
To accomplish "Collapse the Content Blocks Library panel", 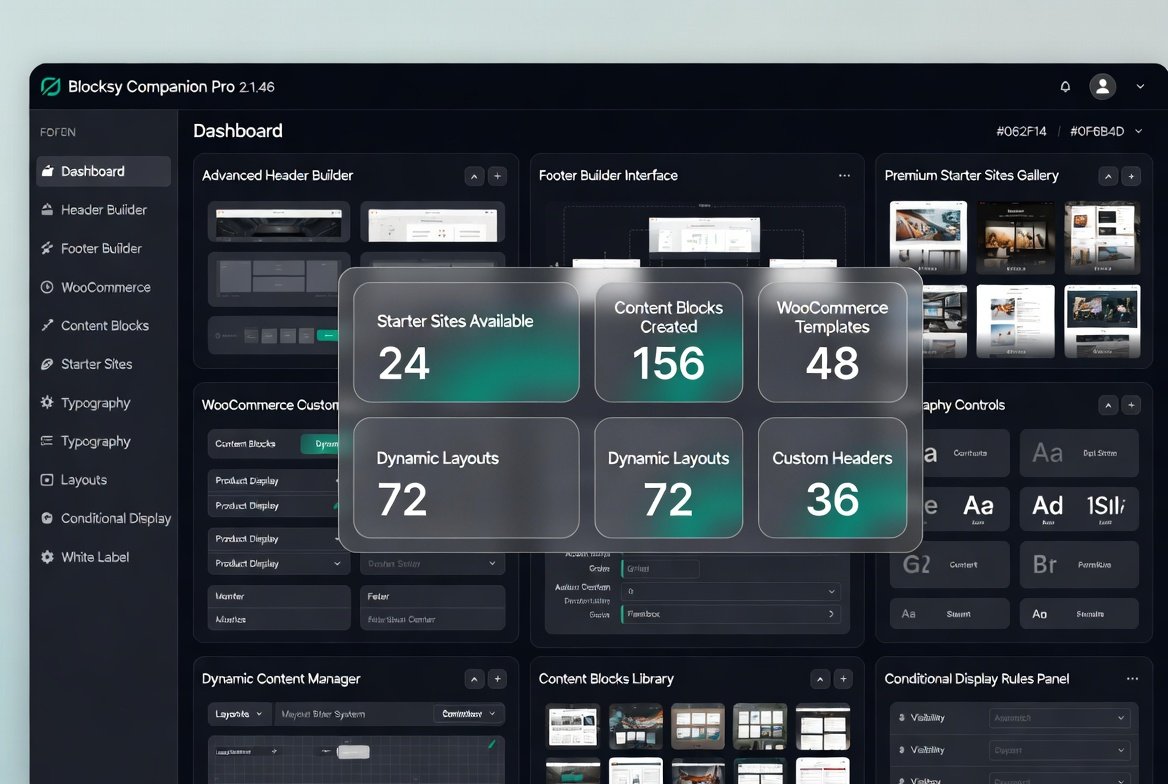I will point(819,679).
